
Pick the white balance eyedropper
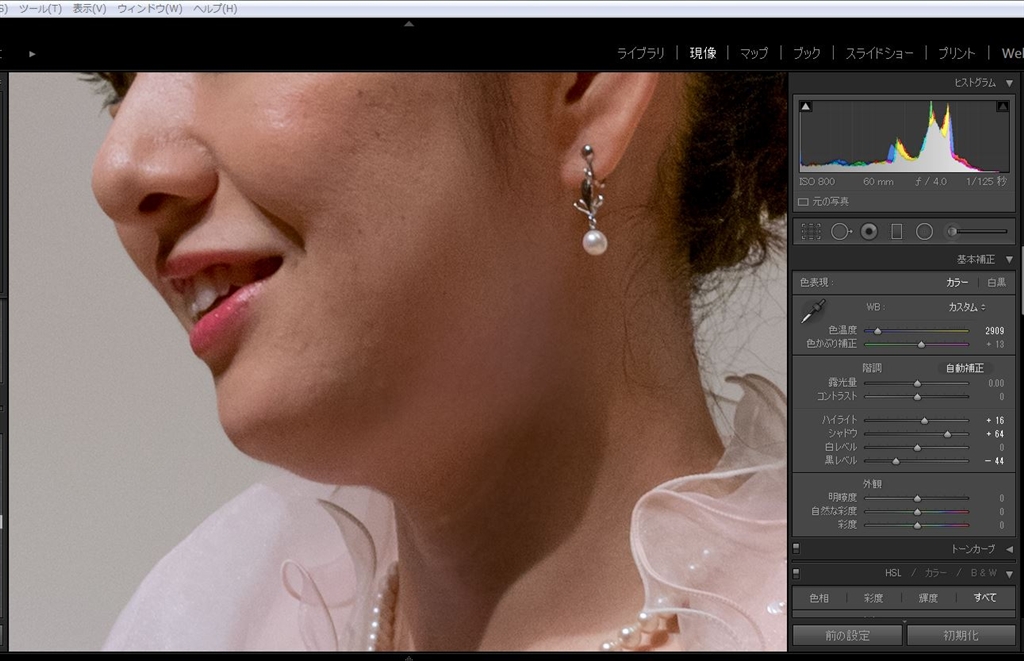(x=812, y=311)
